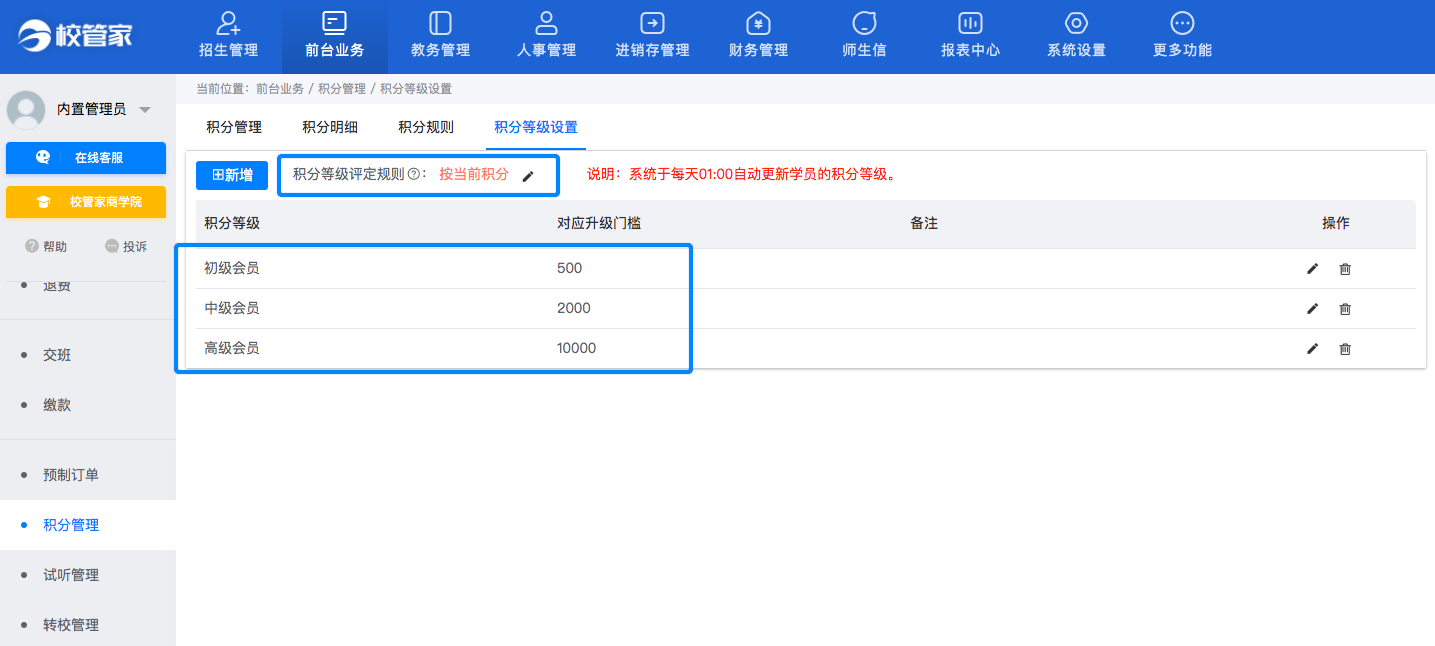This screenshot has height=646, width=1435.
Task: Click the 帮助 link
Action: (45, 245)
